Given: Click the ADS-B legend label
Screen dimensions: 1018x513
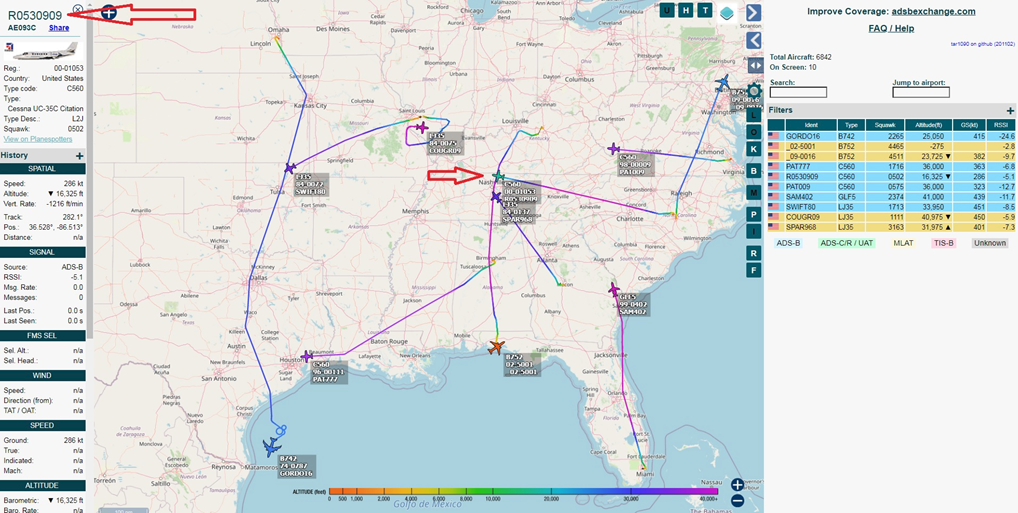Looking at the screenshot, I should click(x=790, y=243).
